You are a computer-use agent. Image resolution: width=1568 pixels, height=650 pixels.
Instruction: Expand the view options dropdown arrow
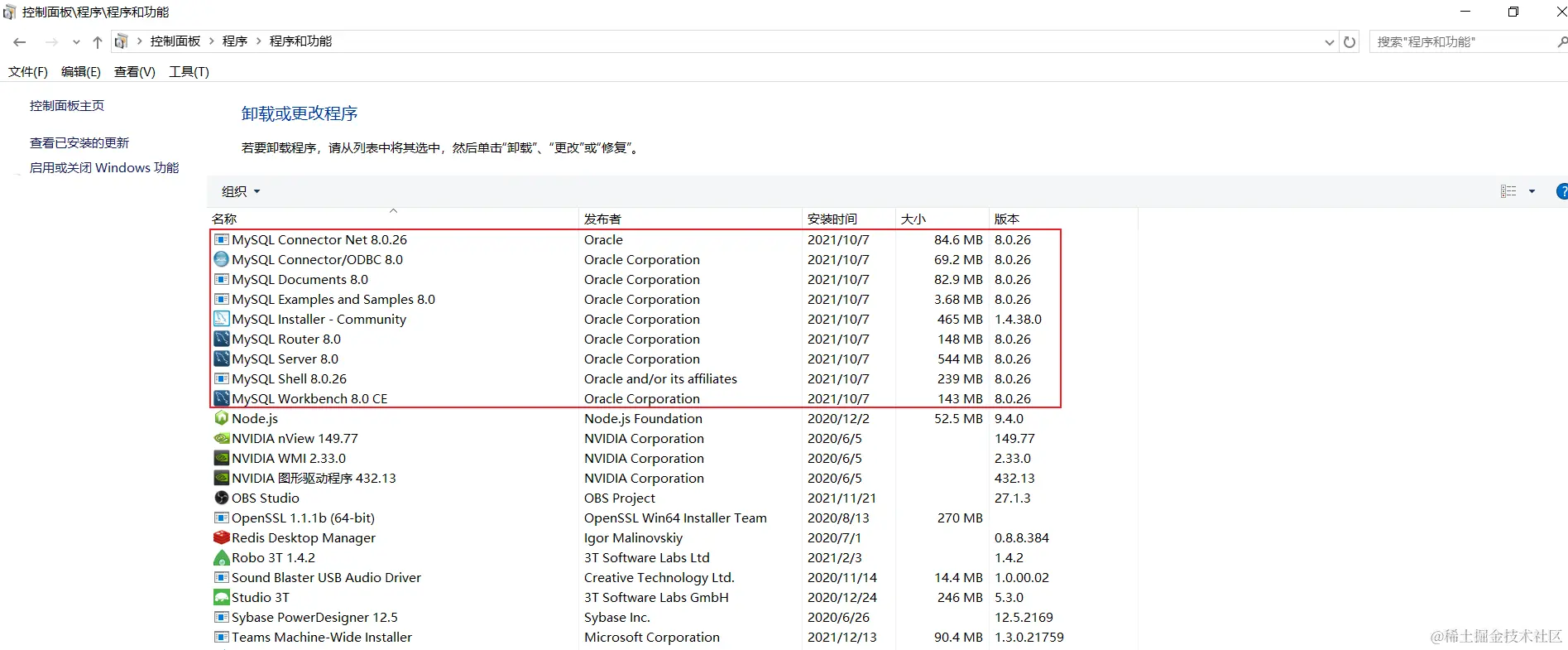pos(1532,191)
